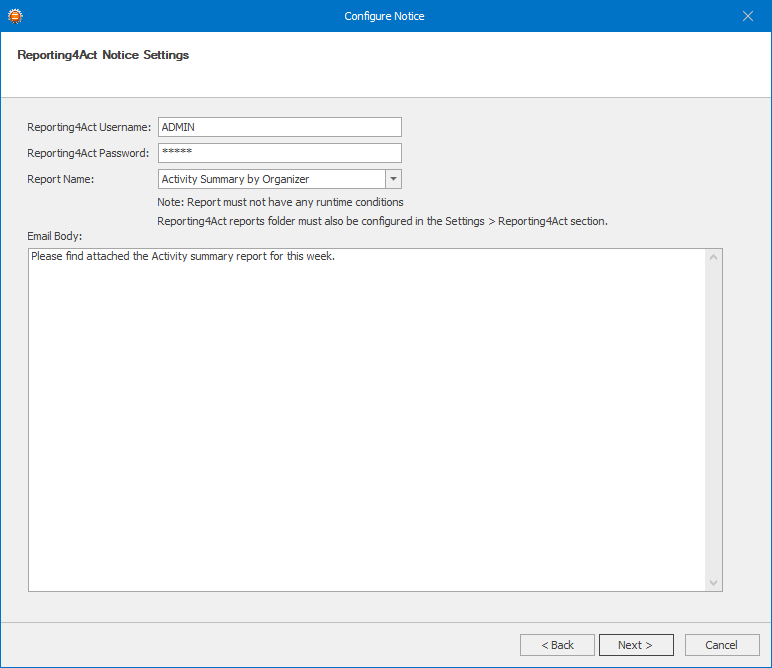This screenshot has width=772, height=668.
Task: Click the Reporting4Act Username label
Action: (89, 127)
